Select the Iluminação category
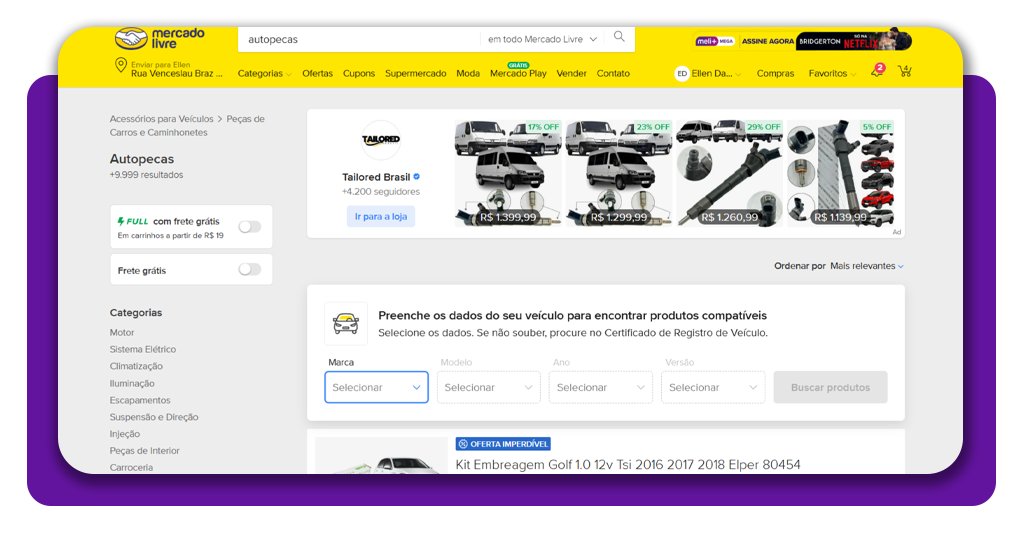This screenshot has width=1024, height=536. click(132, 383)
